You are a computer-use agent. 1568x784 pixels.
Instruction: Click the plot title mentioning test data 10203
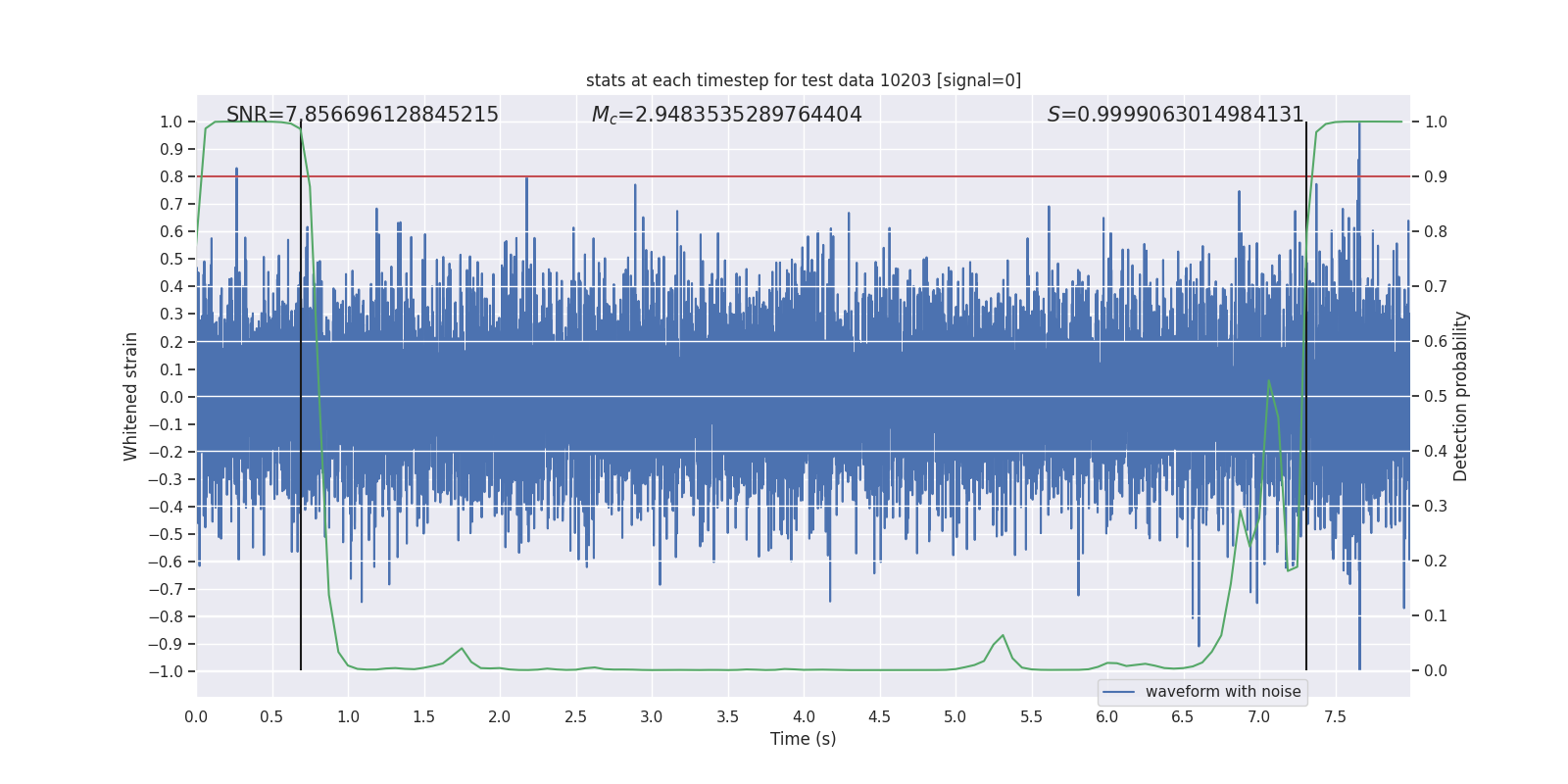[x=803, y=80]
